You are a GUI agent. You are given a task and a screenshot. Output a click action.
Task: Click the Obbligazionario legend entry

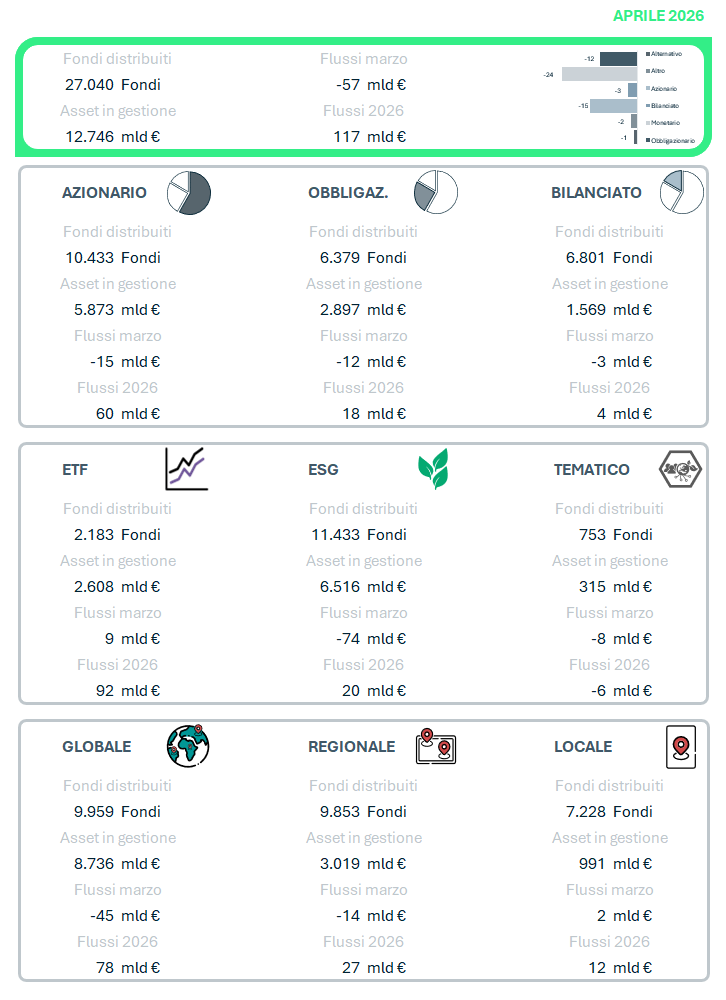673,140
